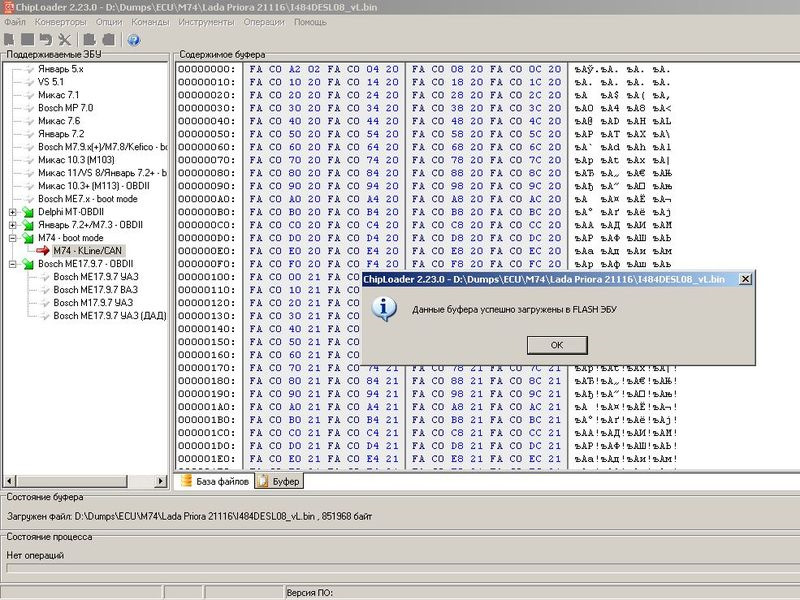Select the Микас 11/VS 8/Январь 7.2+ entry
Image resolution: width=800 pixels, height=600 pixels.
[102, 173]
